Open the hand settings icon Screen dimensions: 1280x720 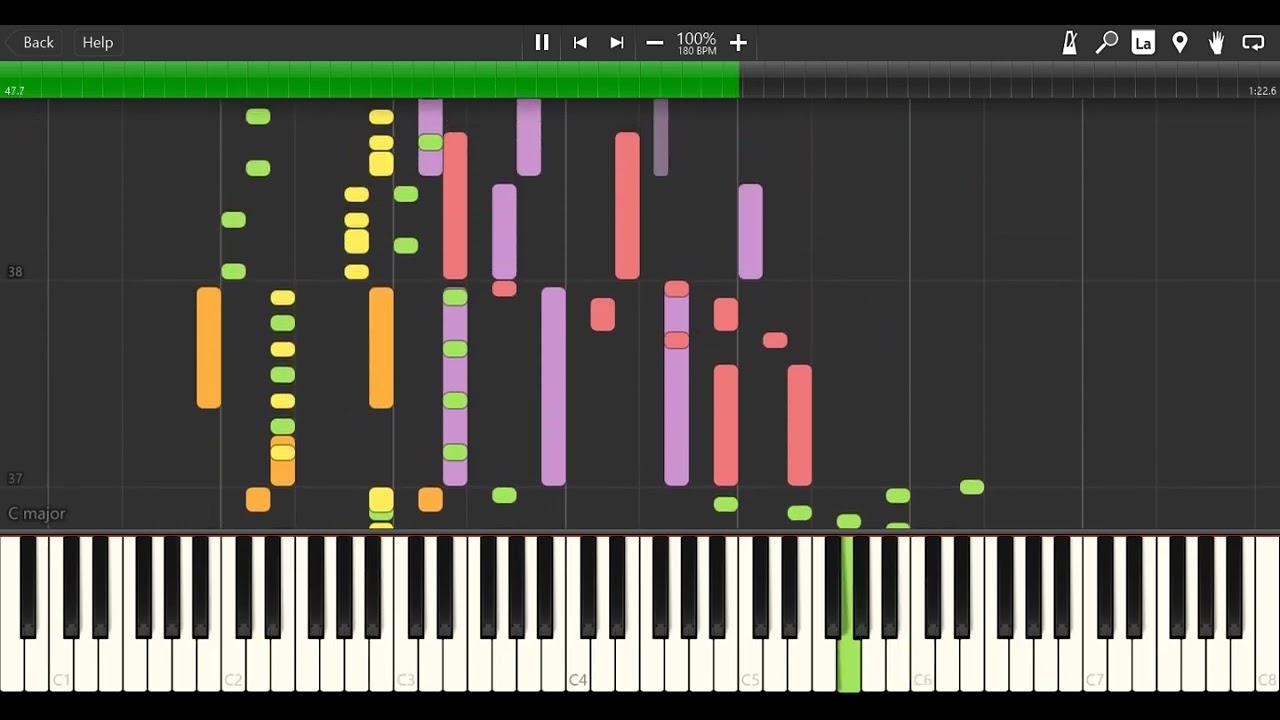tap(1216, 42)
